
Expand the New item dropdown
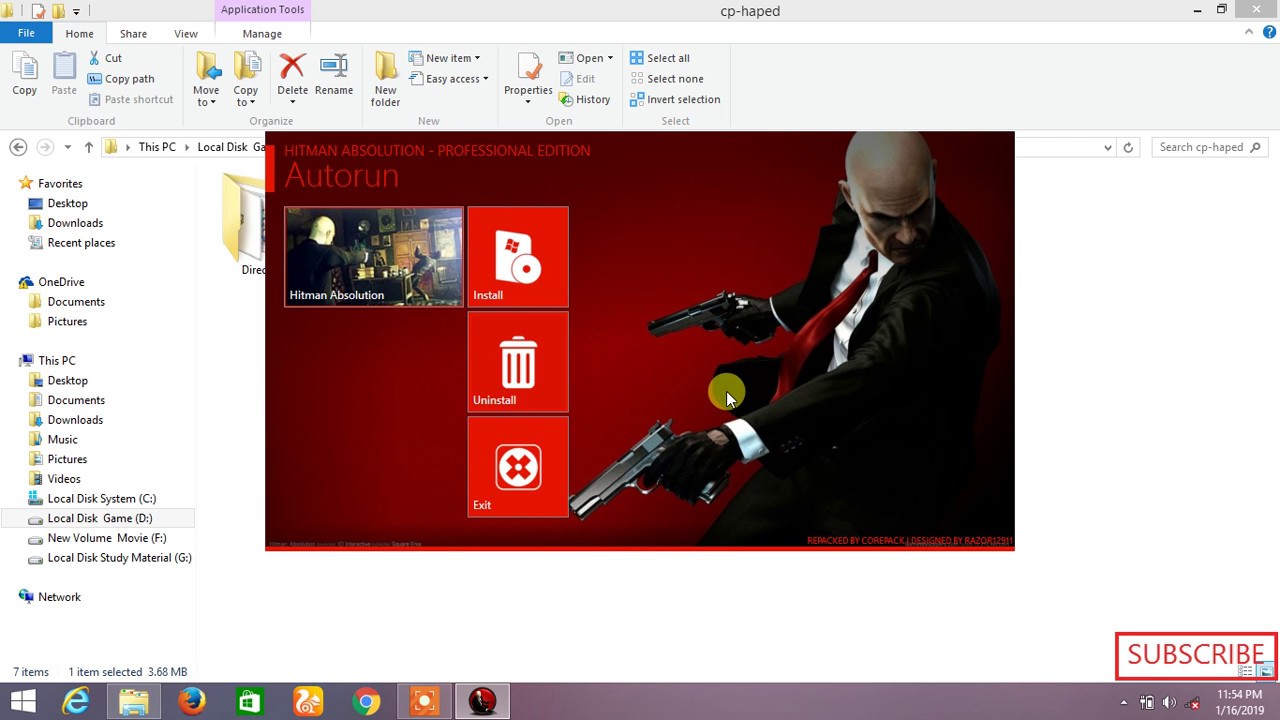(476, 57)
